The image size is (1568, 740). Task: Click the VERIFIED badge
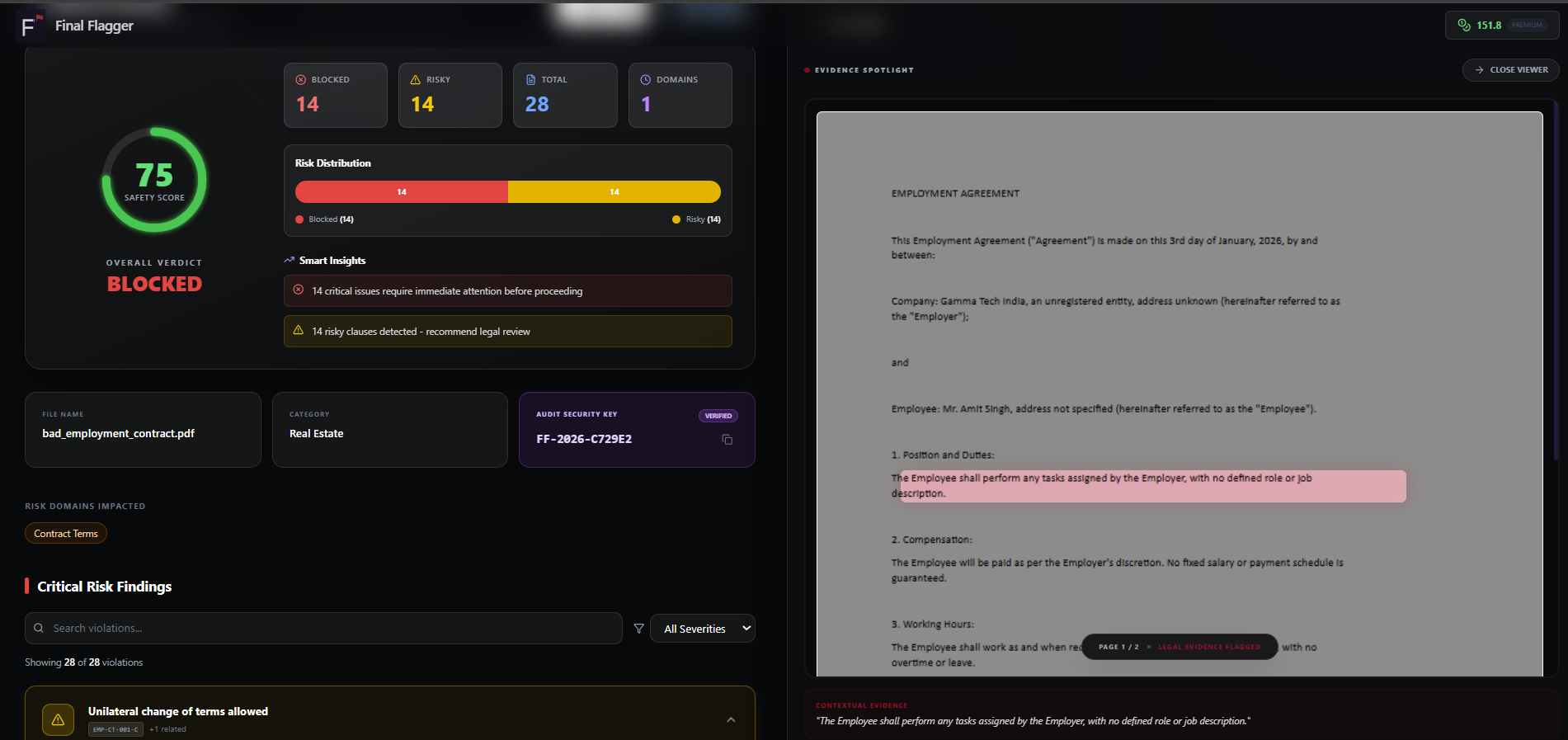tap(718, 416)
